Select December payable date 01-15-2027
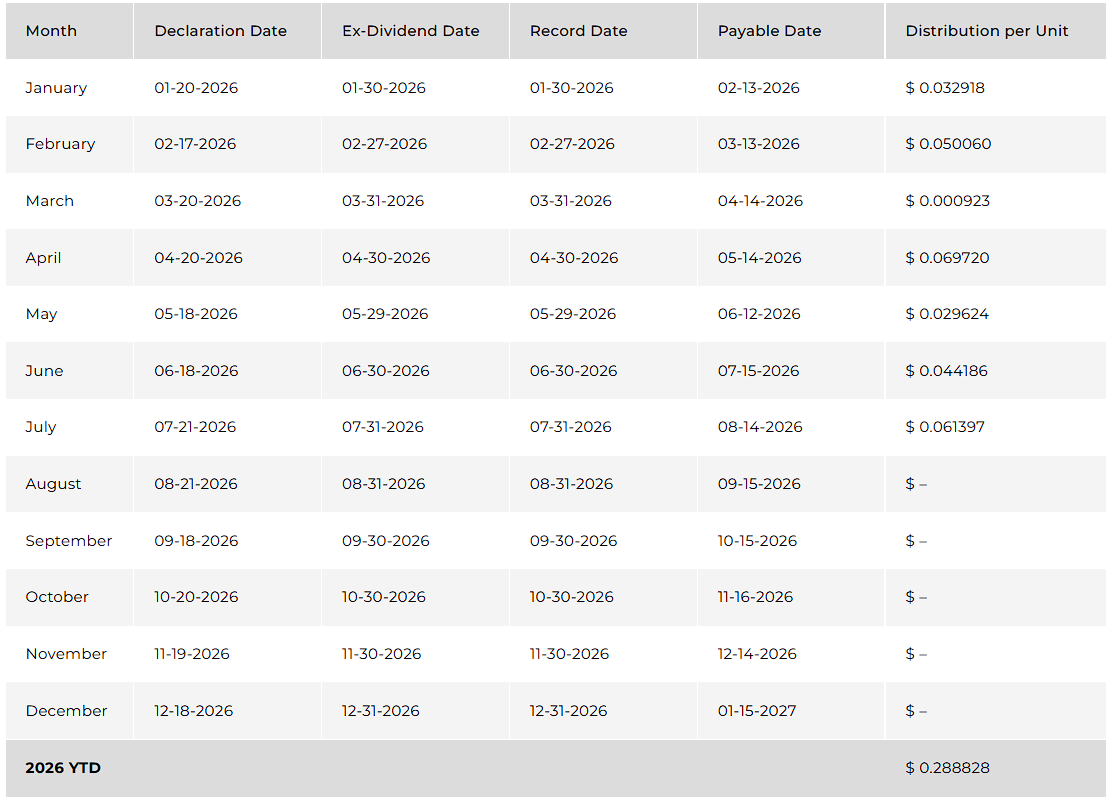Image resolution: width=1110 pixels, height=800 pixels. 757,711
